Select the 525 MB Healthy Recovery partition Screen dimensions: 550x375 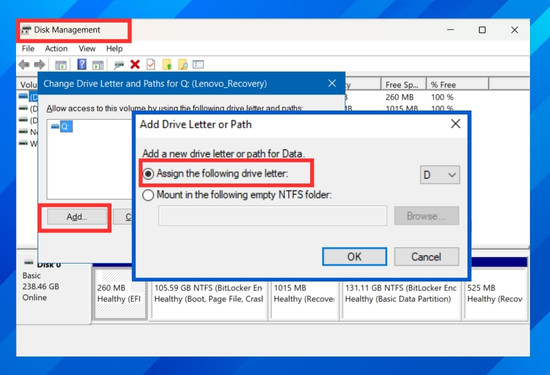[496, 294]
